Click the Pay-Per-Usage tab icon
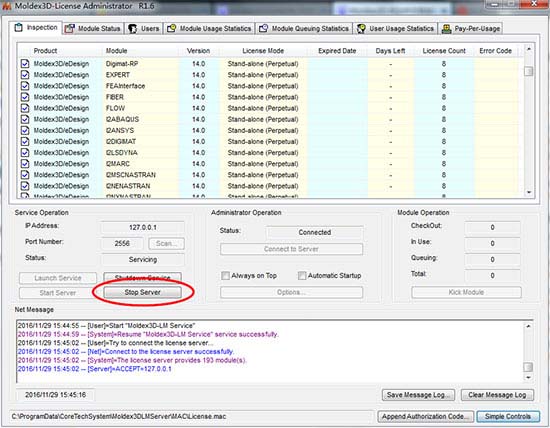 447,29
